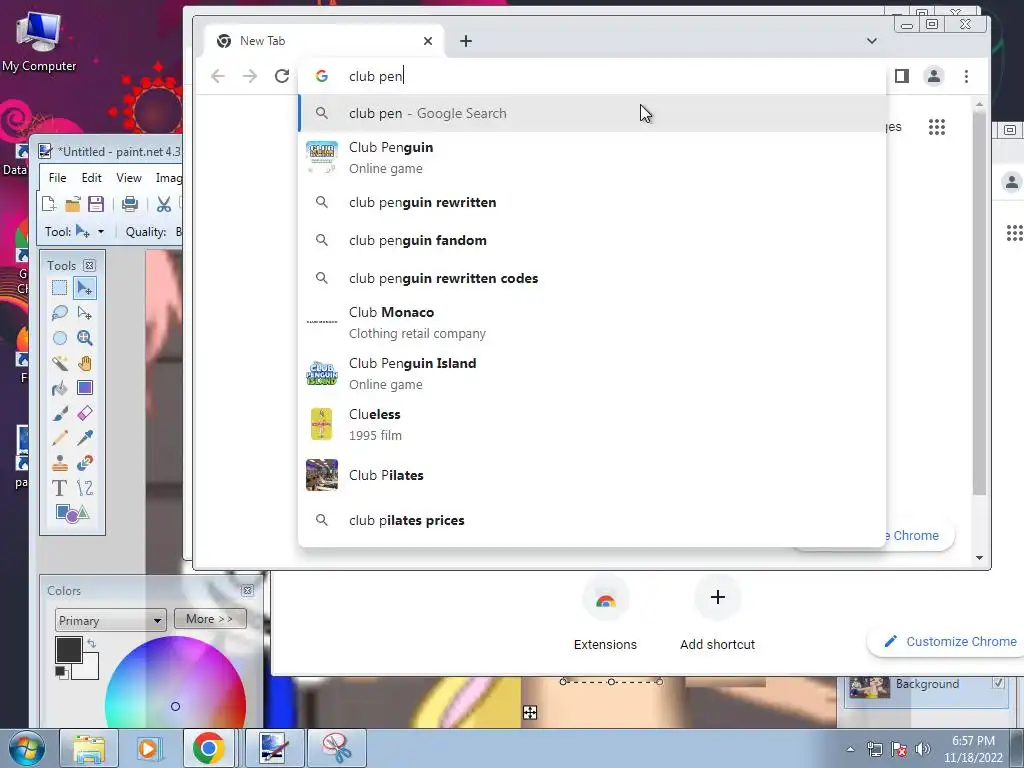Choose 'club penguin rewritten' suggestion
This screenshot has width=1024, height=768.
(x=592, y=202)
